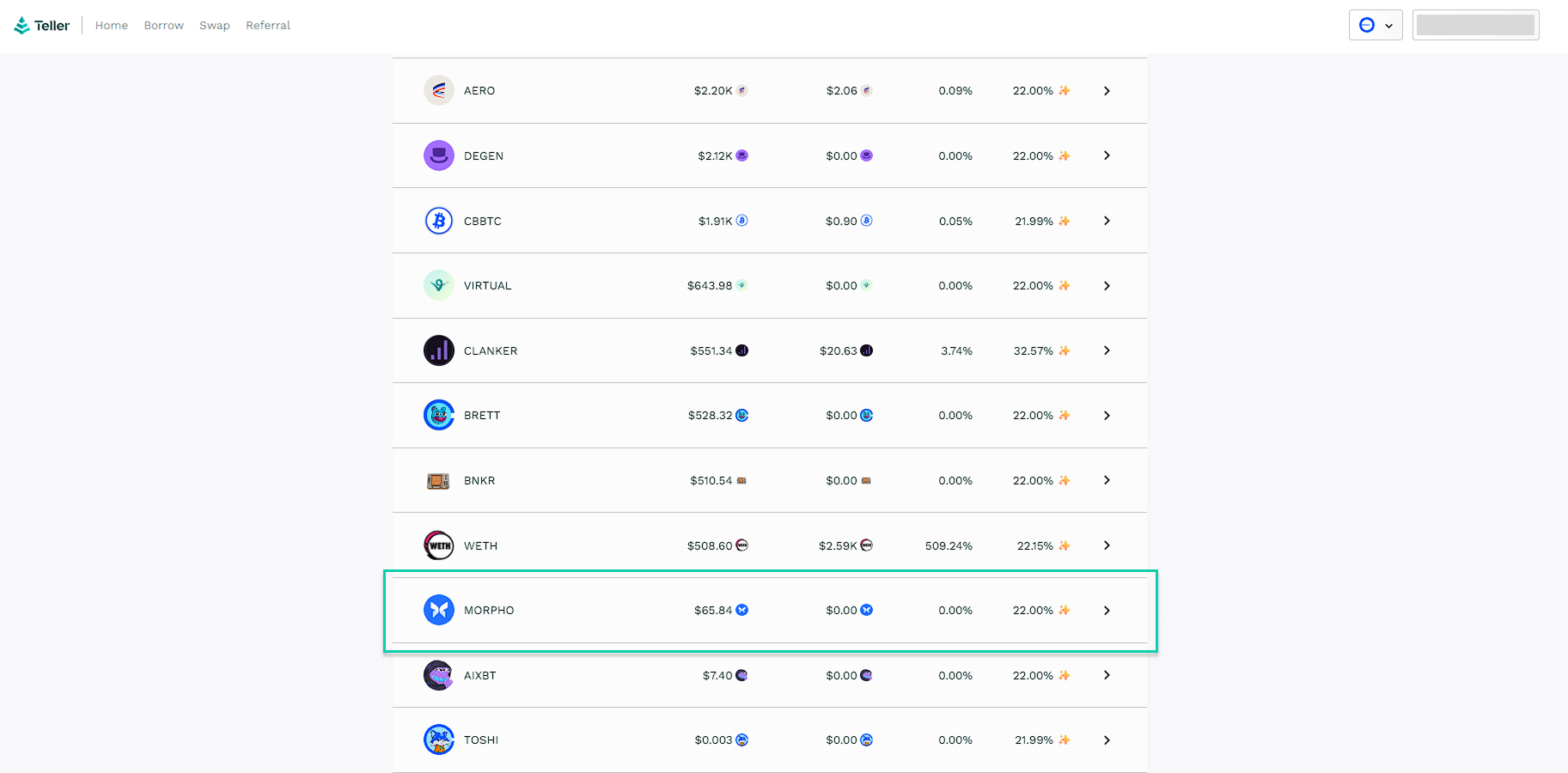
Task: Go to the Home menu item
Action: pos(112,26)
